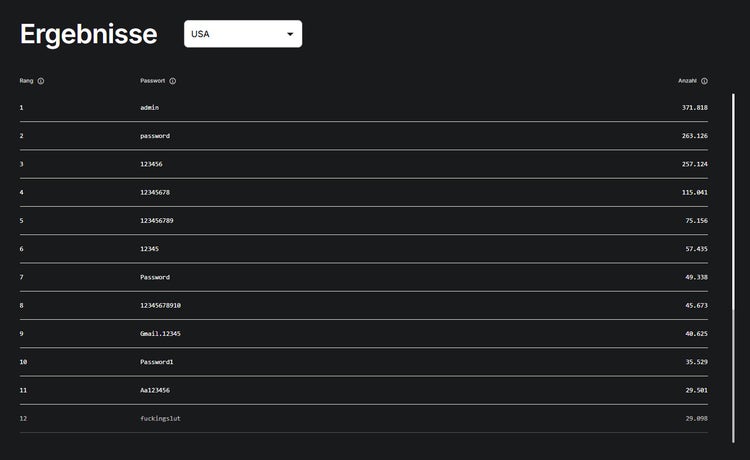This screenshot has width=750, height=460.
Task: Select the 'Password1' entry at rank 10
Action: (x=157, y=361)
